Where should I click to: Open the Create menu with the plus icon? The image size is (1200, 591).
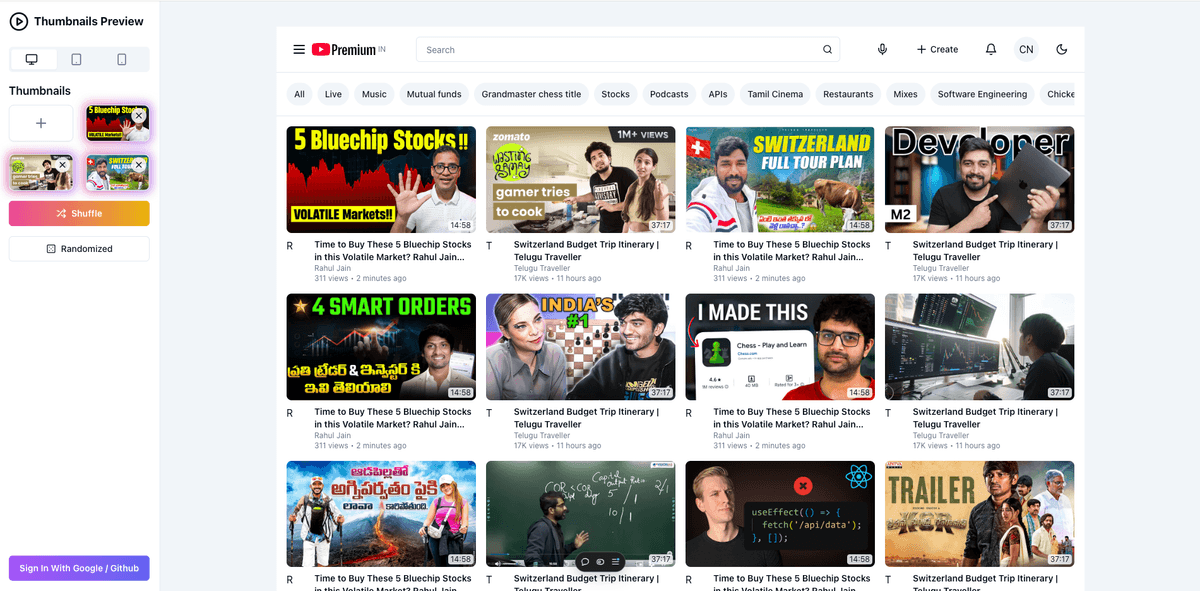(937, 49)
